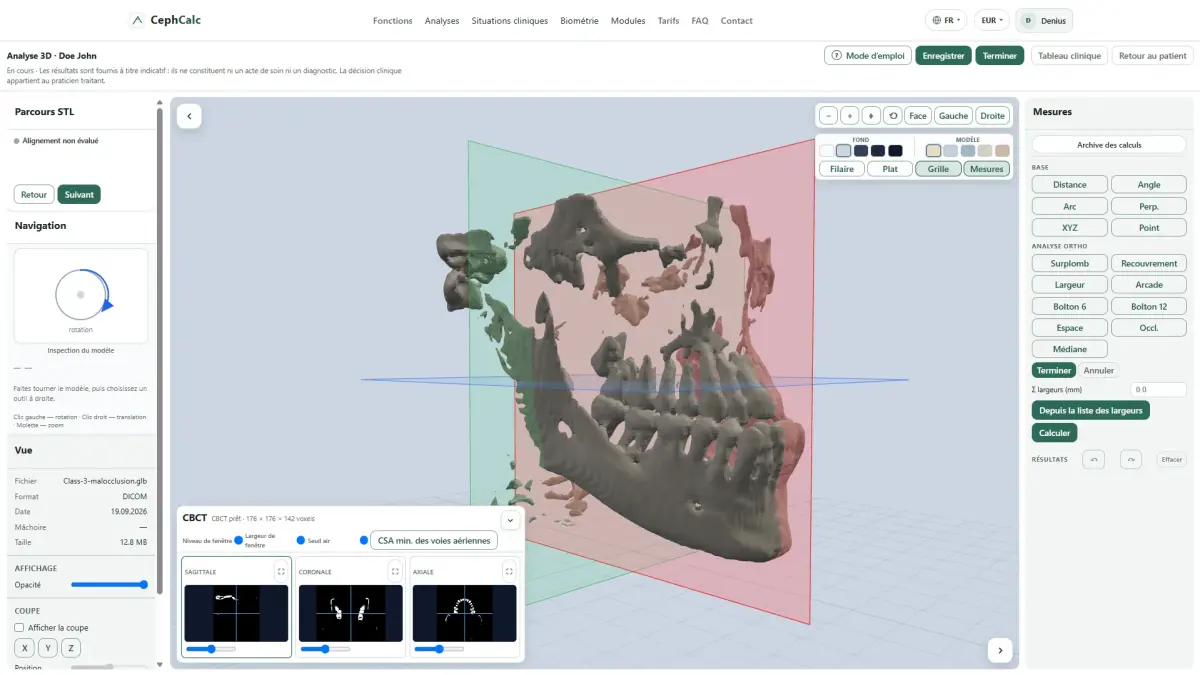Open the FR language dropdown

pyautogui.click(x=946, y=20)
